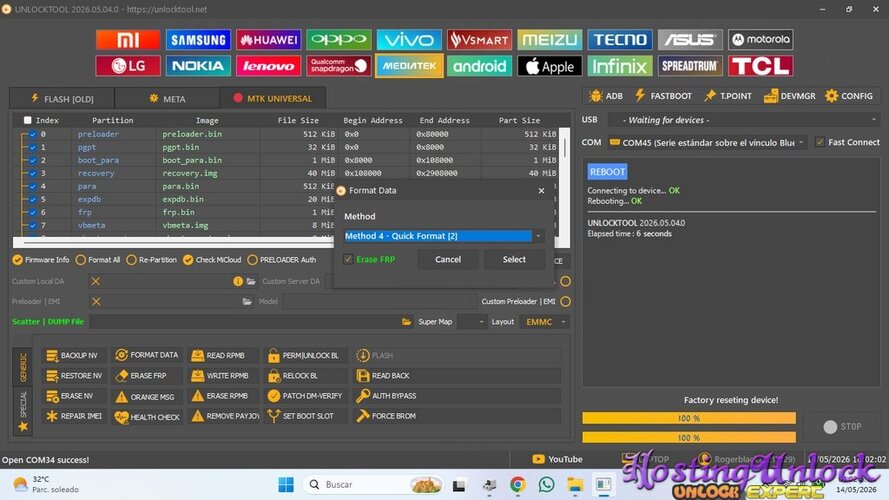Click the PERM|UNLOCK BL button

pyautogui.click(x=305, y=355)
